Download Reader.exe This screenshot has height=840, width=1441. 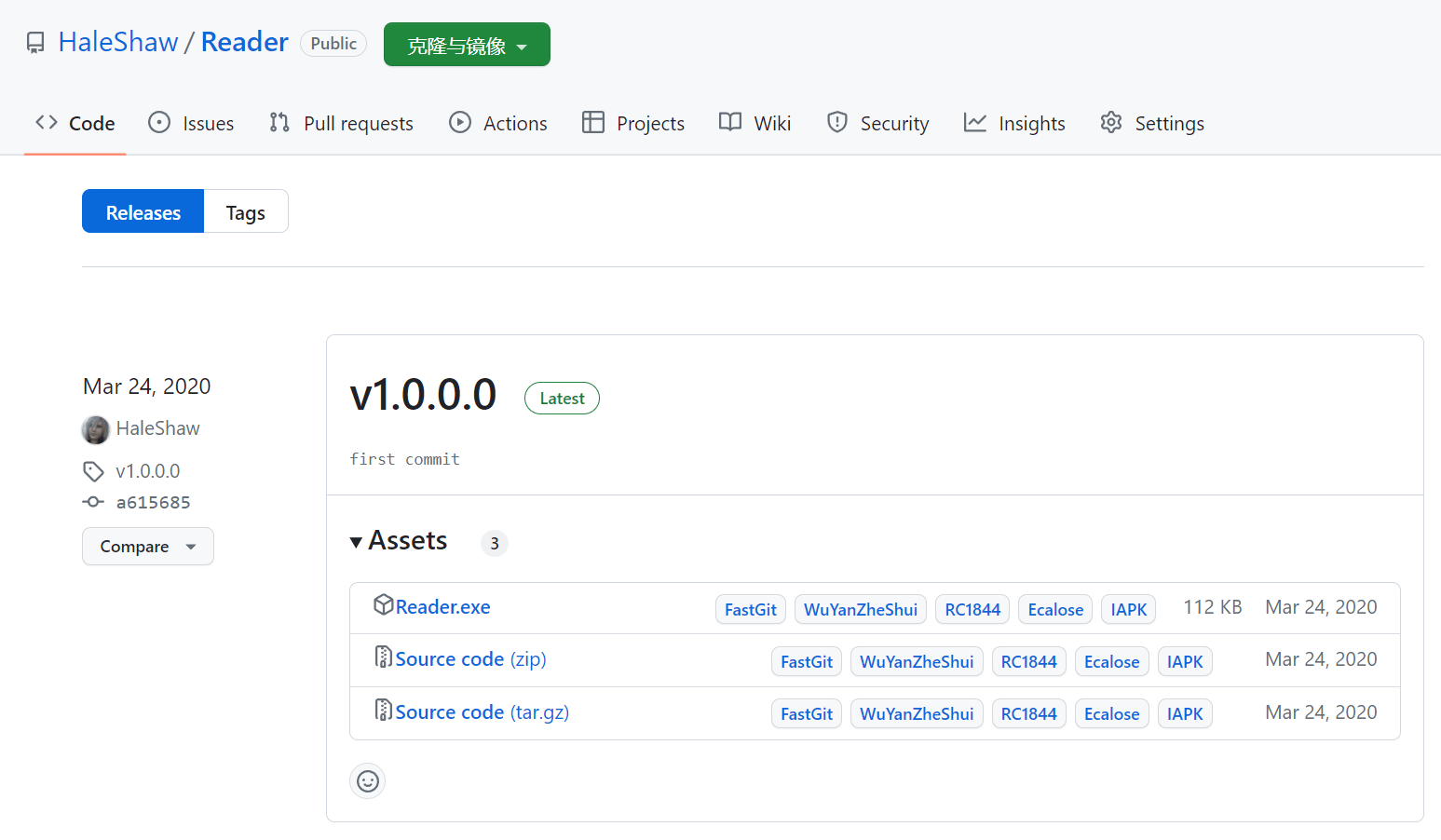[x=442, y=606]
